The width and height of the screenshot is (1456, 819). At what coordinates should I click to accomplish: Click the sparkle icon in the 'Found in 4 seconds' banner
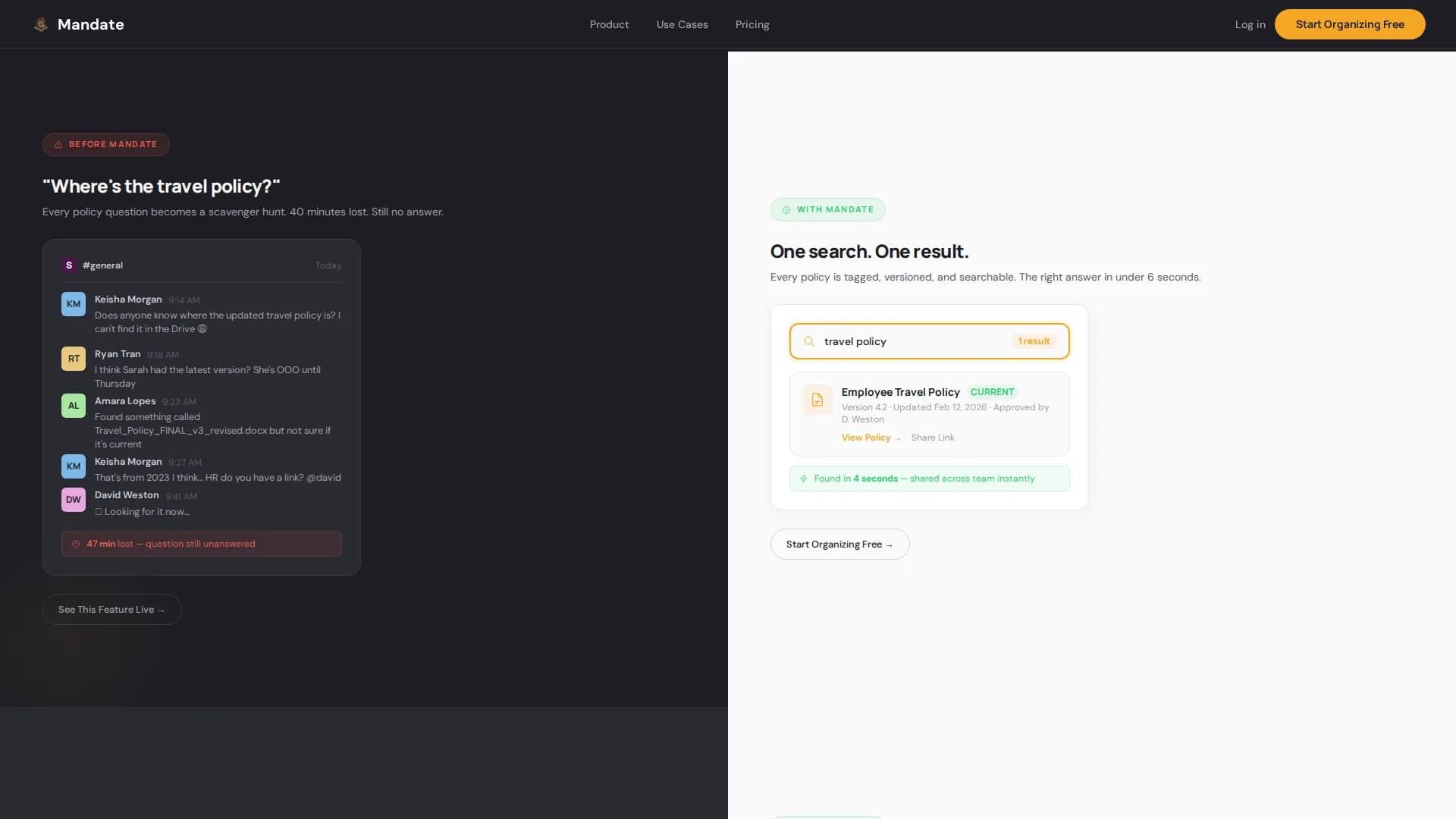[803, 479]
